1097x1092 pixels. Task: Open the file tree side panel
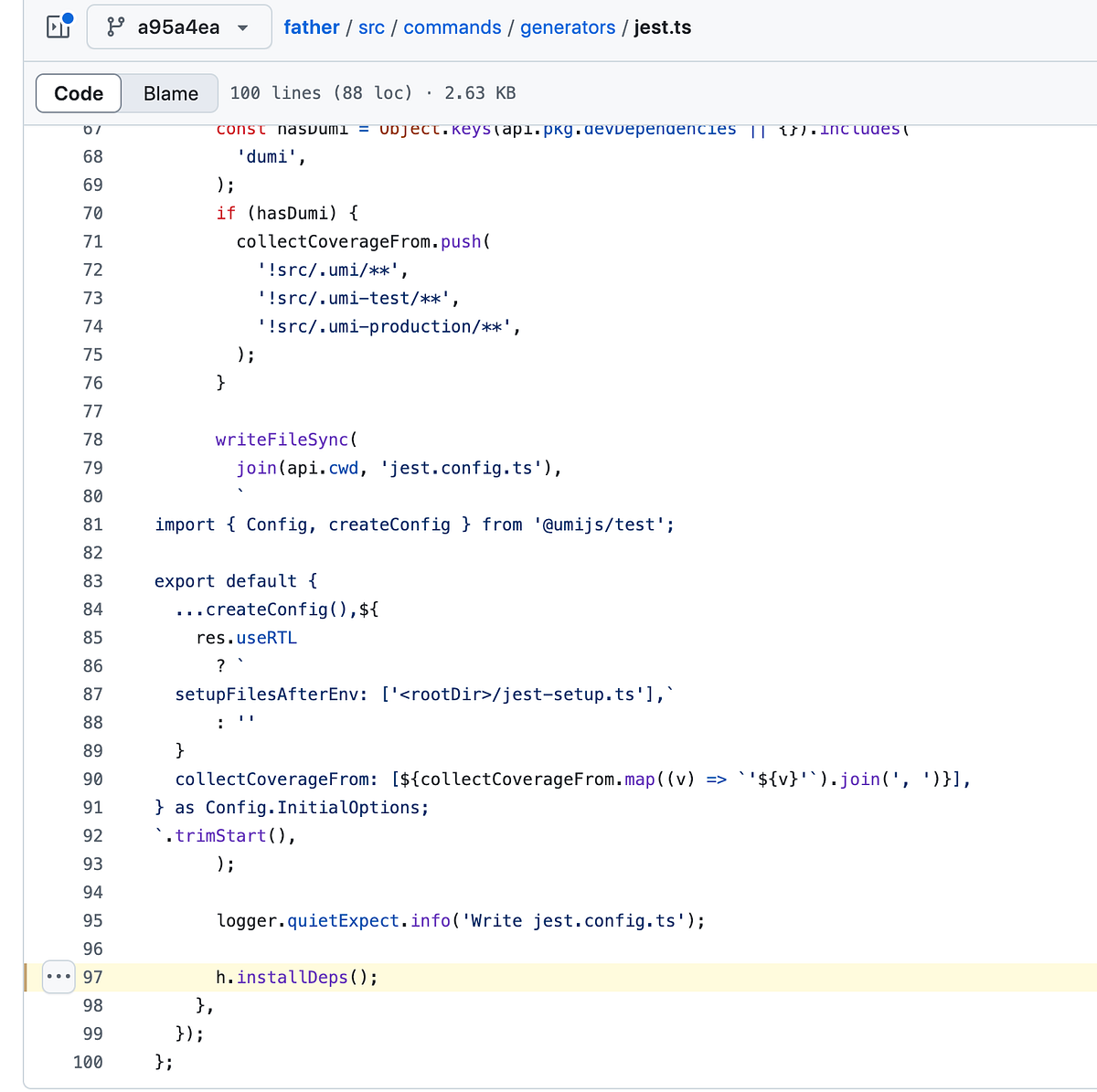58,27
